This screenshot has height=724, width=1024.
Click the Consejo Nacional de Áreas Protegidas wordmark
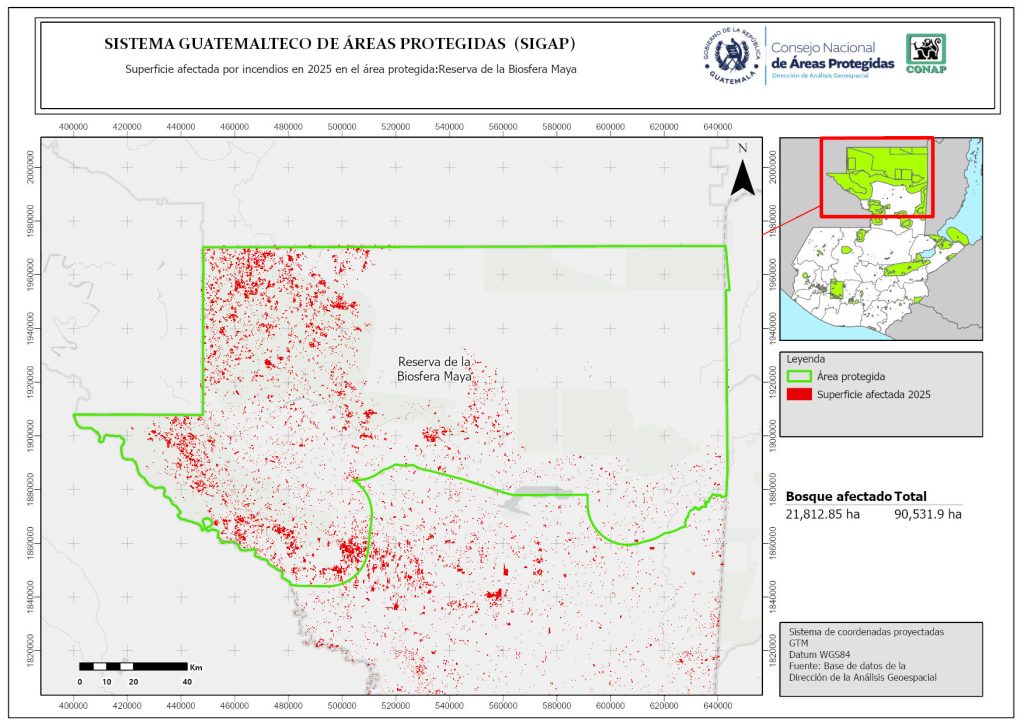[832, 56]
